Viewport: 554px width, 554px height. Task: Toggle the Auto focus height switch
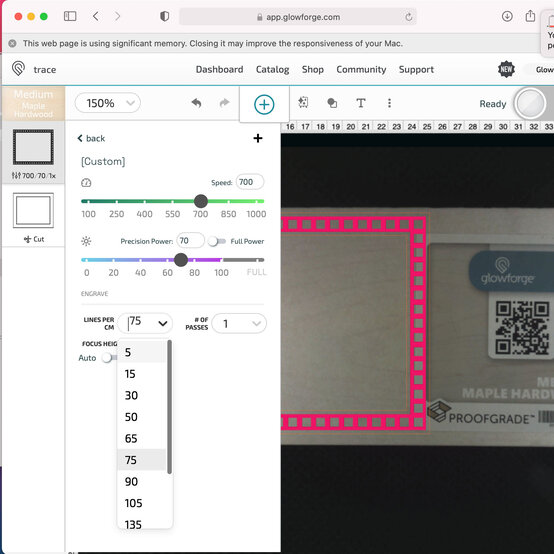pos(110,358)
